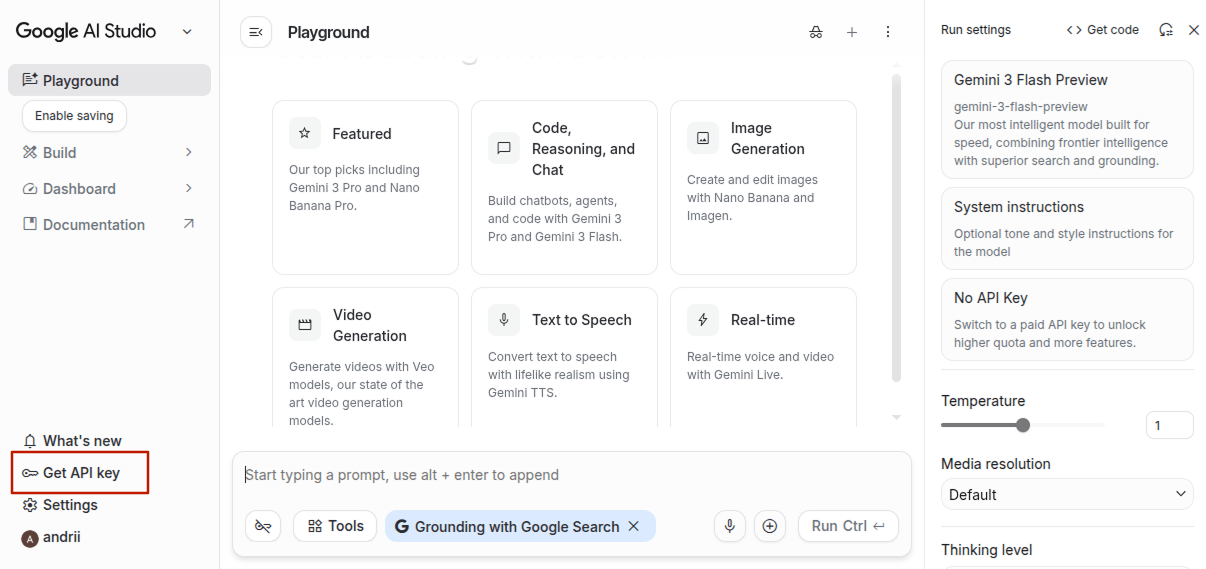Remove Grounding with Google Search chip
Image resolution: width=1206 pixels, height=569 pixels.
coord(633,526)
